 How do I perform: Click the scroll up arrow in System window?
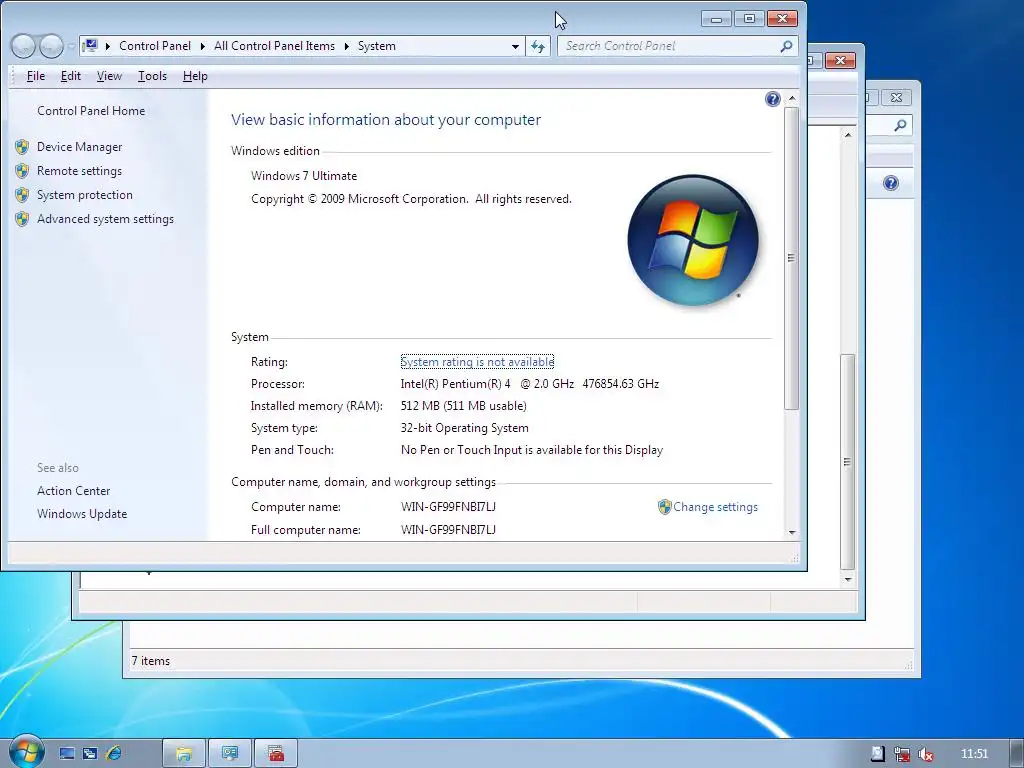pyautogui.click(x=792, y=99)
